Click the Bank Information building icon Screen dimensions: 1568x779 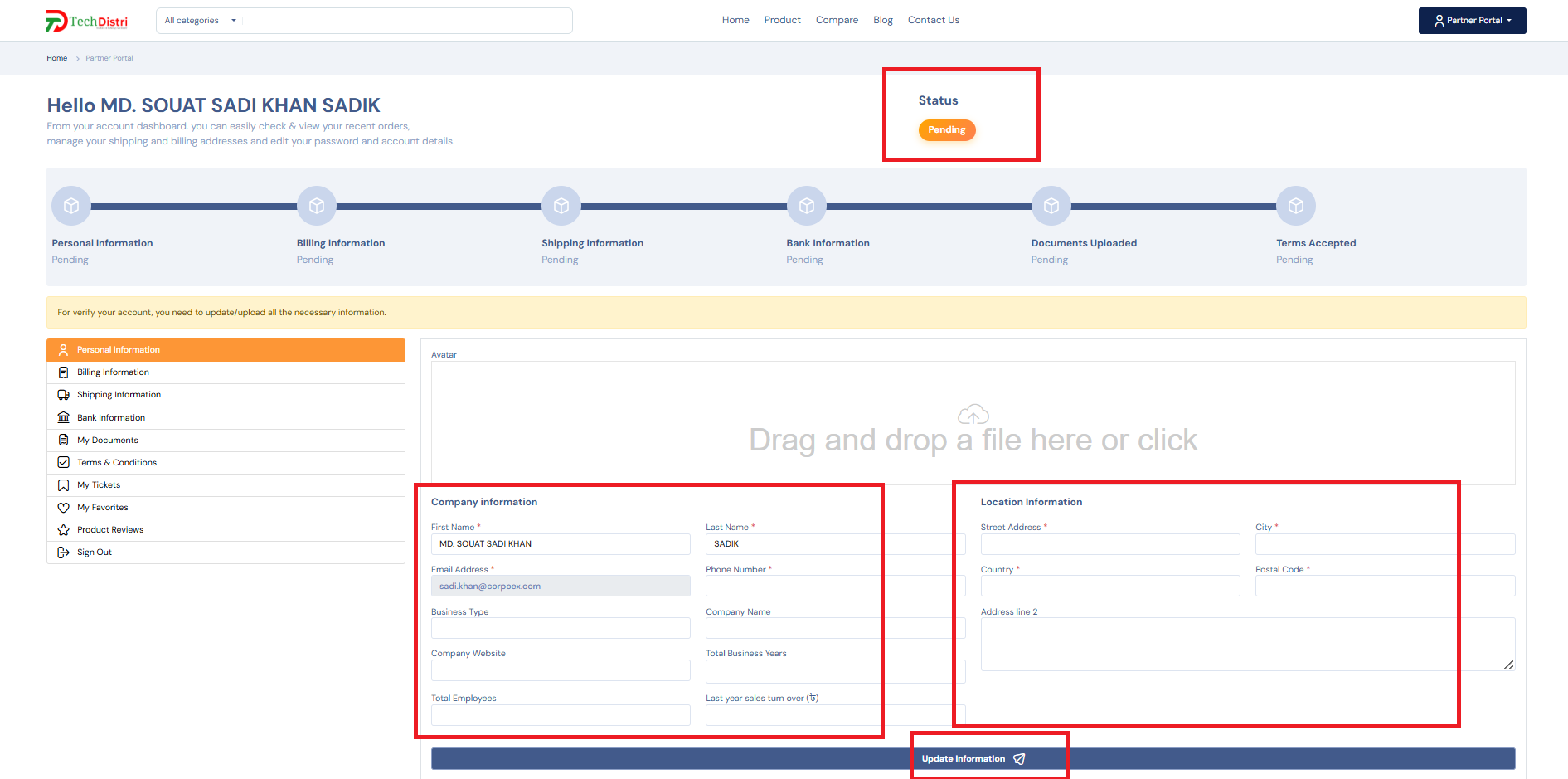click(64, 417)
